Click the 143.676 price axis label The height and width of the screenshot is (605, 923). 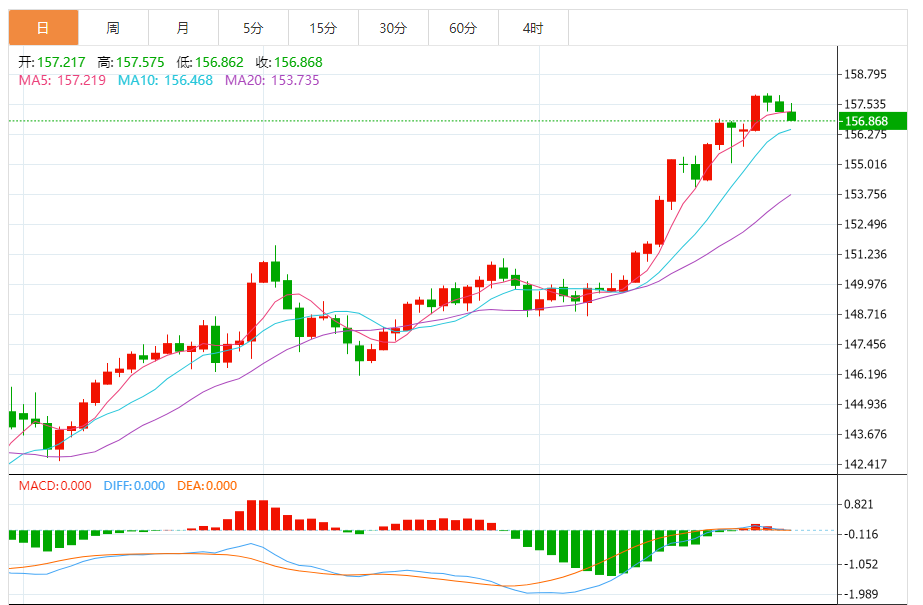[x=865, y=434]
